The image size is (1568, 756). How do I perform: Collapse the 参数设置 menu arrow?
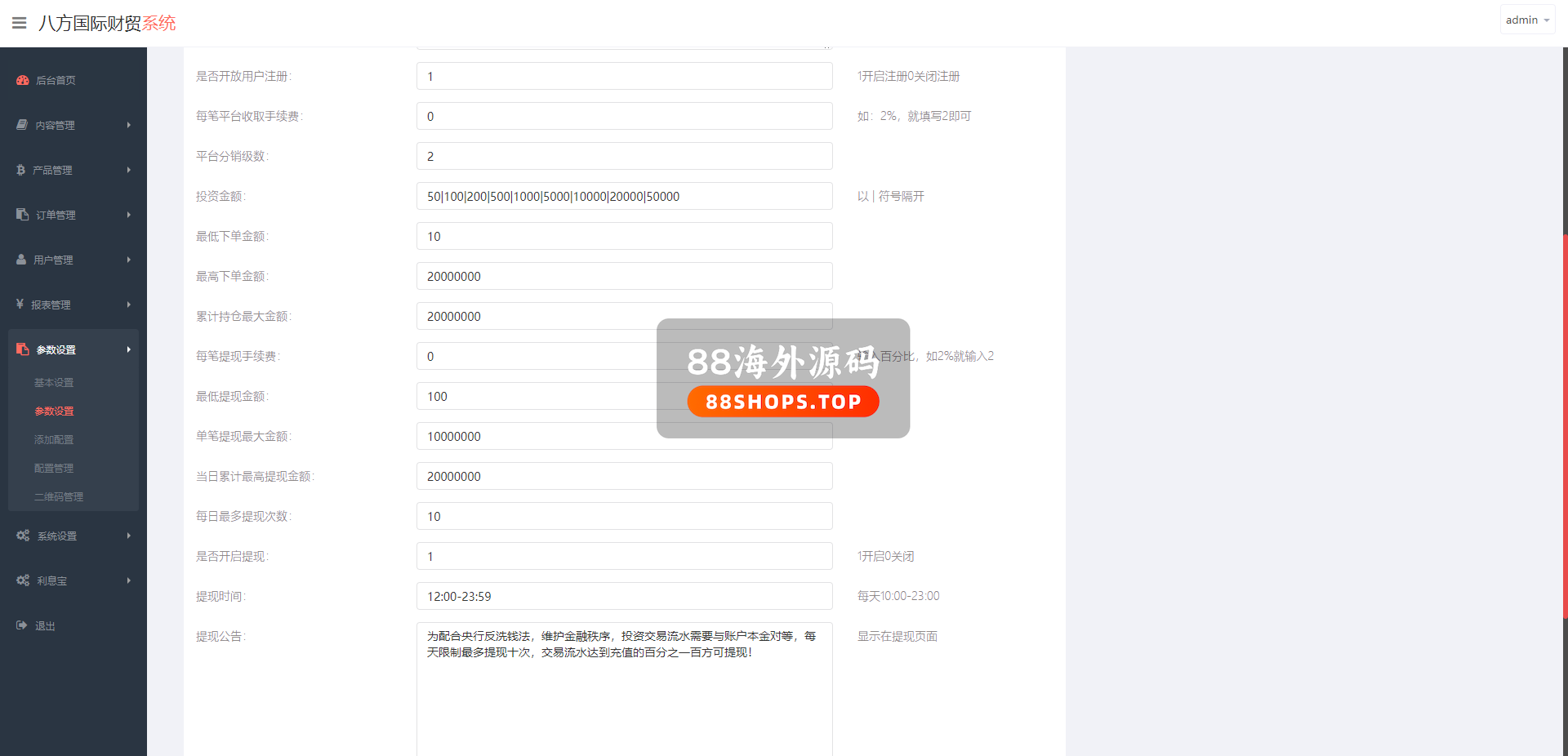(x=129, y=349)
